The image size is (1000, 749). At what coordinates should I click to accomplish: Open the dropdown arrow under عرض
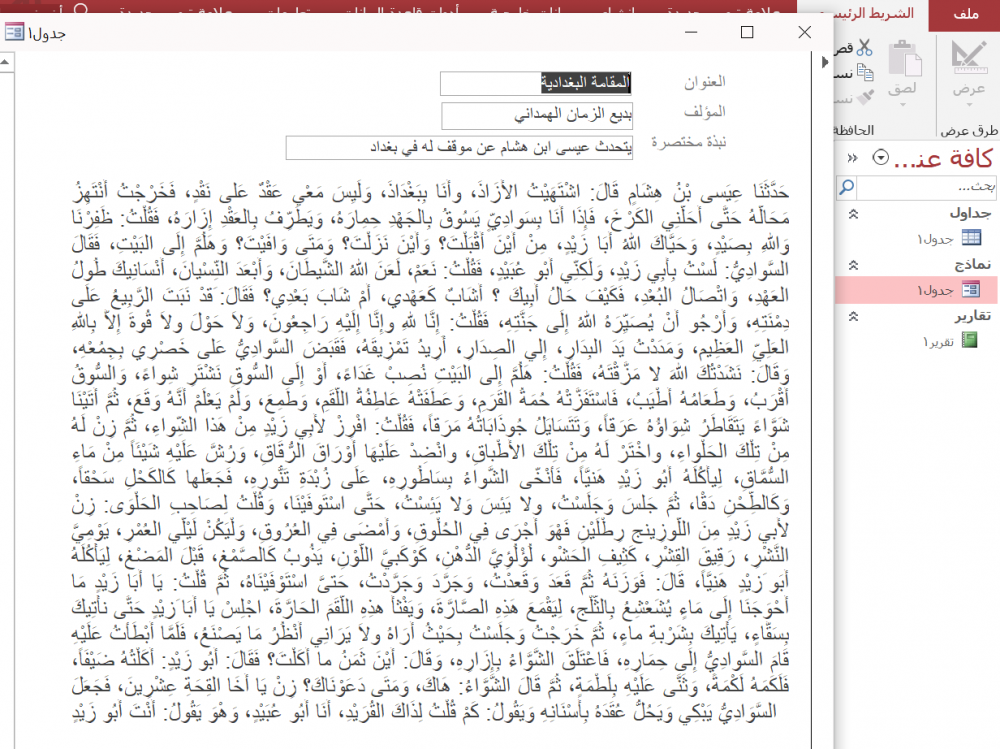968,104
